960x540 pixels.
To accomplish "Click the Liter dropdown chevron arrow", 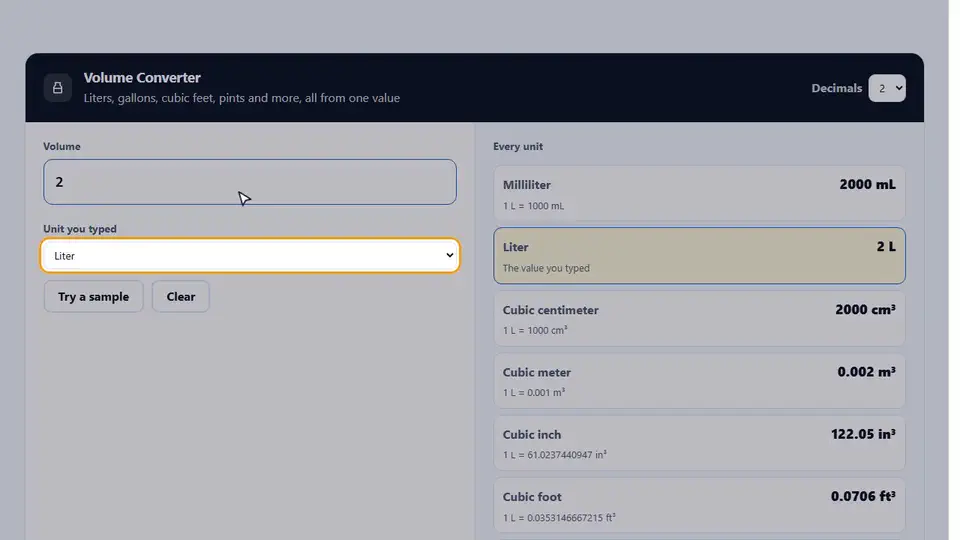I will tap(449, 255).
